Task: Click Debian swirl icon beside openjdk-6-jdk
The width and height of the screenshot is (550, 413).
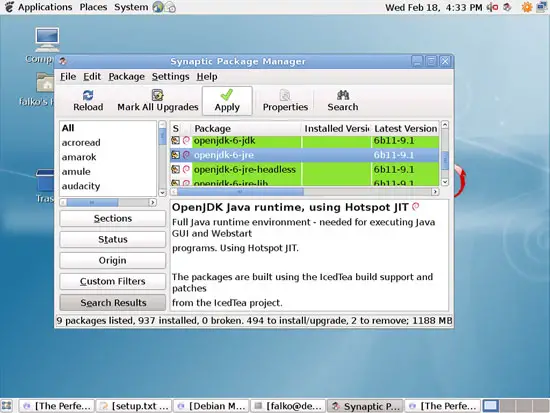Action: click(186, 141)
